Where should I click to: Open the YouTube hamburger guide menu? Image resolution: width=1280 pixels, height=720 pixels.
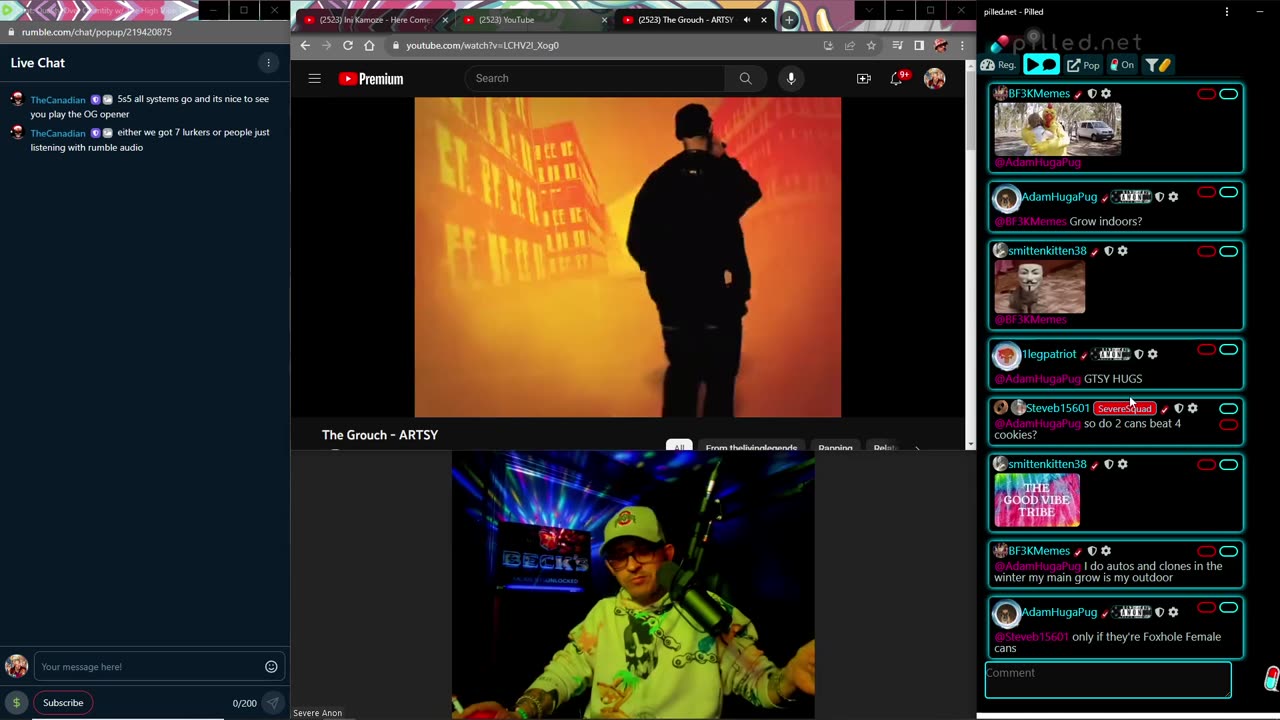click(314, 78)
